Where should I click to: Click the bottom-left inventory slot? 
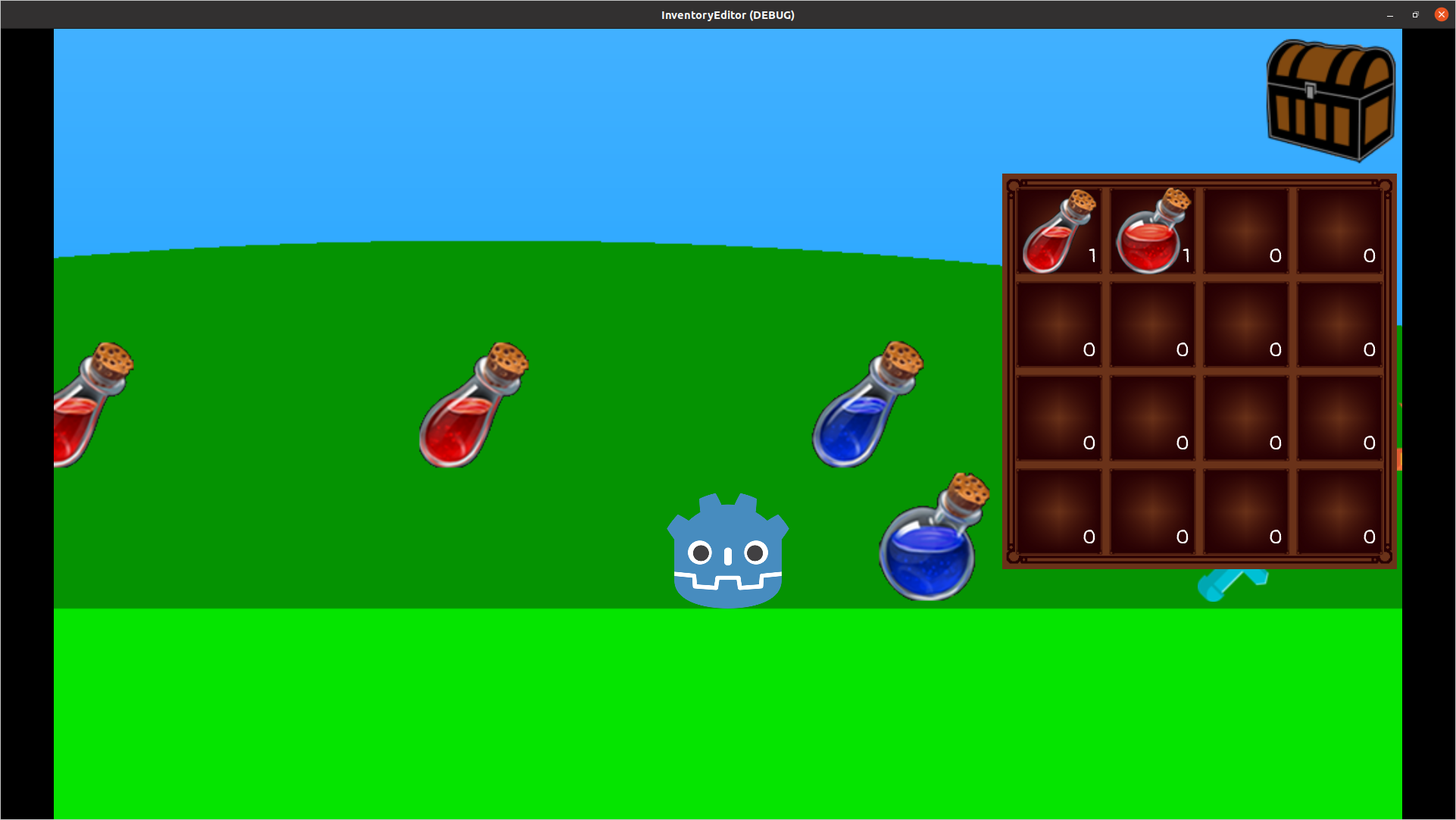1058,512
